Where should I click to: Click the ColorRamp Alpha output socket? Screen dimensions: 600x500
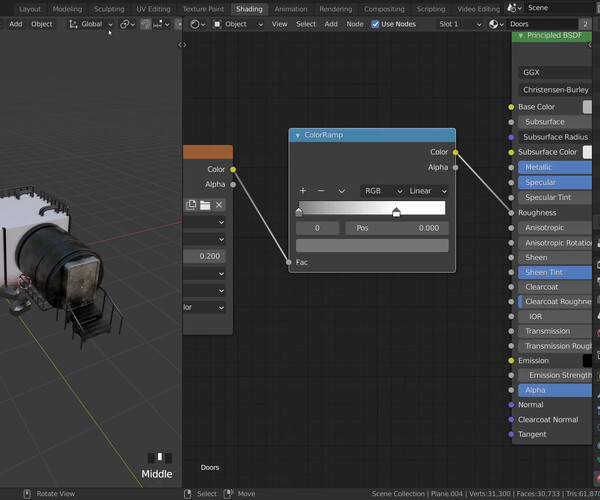coord(455,168)
